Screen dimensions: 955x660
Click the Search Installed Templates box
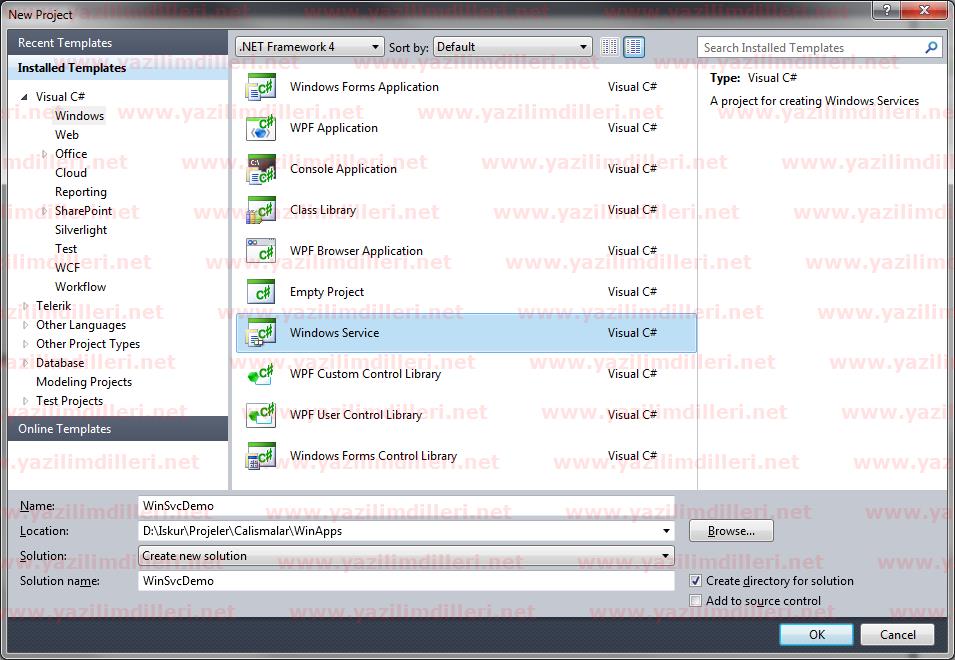pos(820,47)
